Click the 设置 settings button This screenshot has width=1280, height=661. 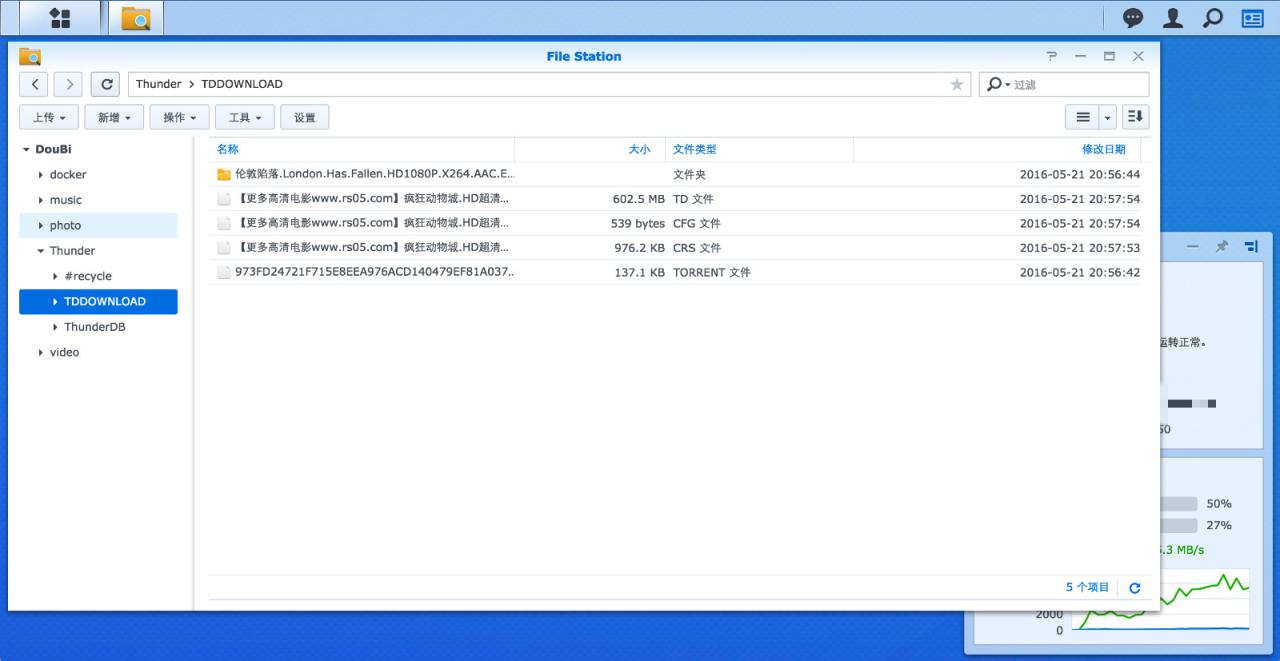[x=305, y=118]
